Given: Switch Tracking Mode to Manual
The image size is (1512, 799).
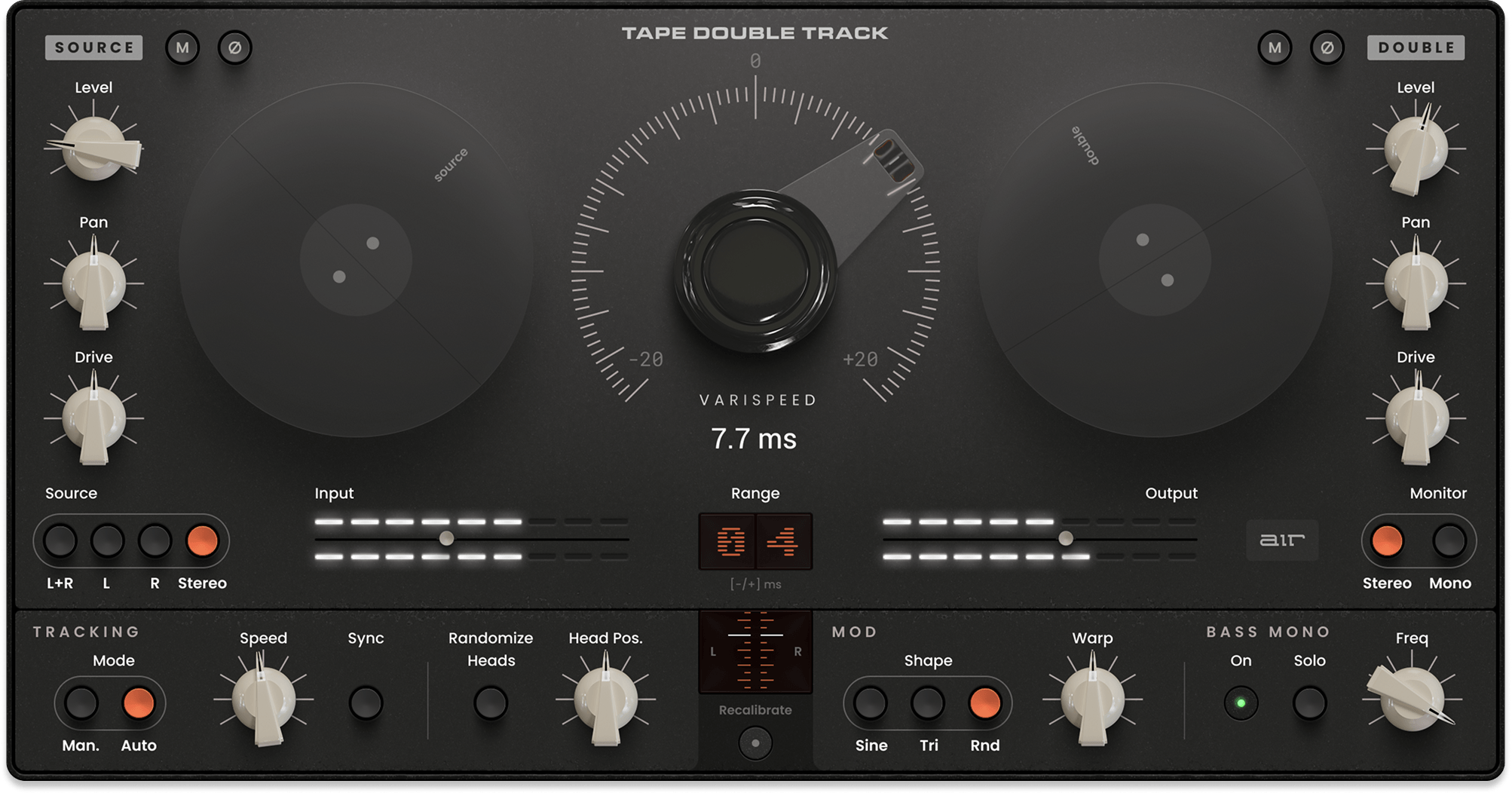Looking at the screenshot, I should [x=81, y=703].
